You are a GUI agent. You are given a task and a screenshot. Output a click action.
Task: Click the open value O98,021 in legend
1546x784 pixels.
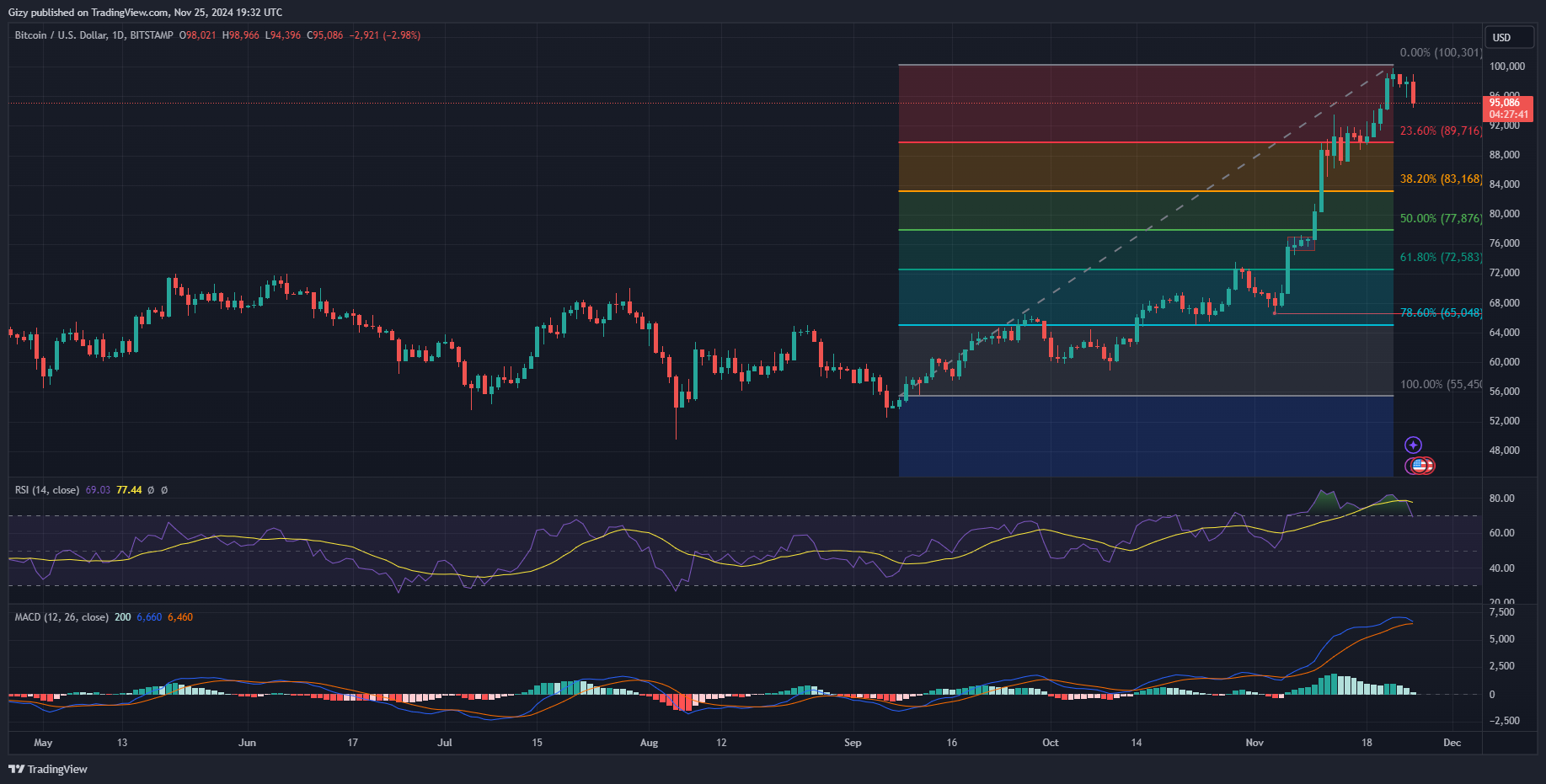(x=197, y=35)
